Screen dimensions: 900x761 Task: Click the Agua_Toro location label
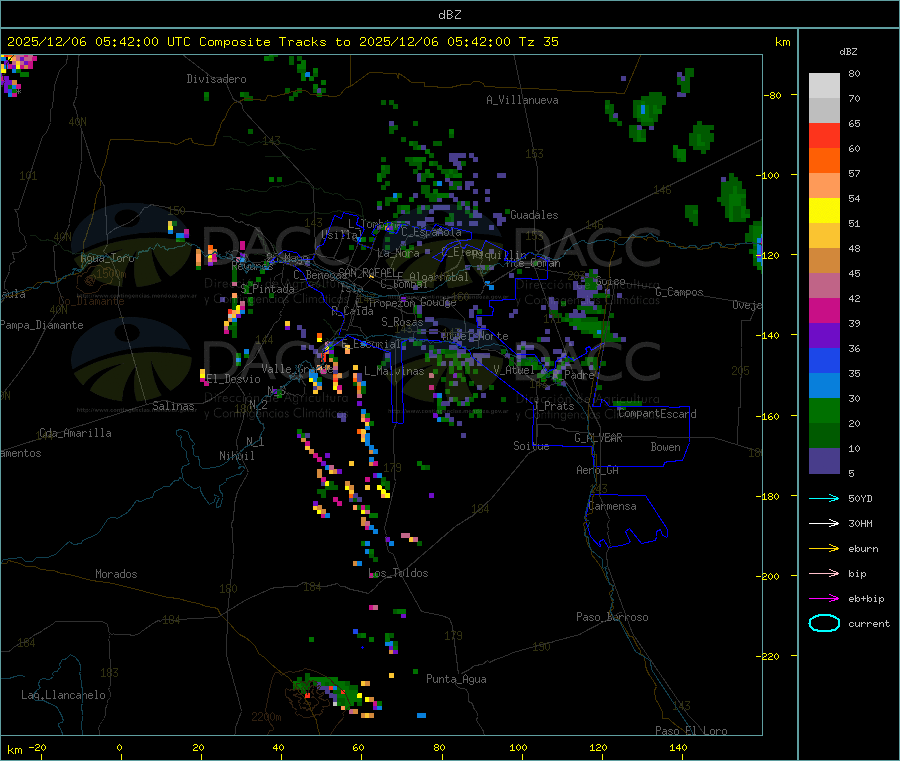[107, 258]
